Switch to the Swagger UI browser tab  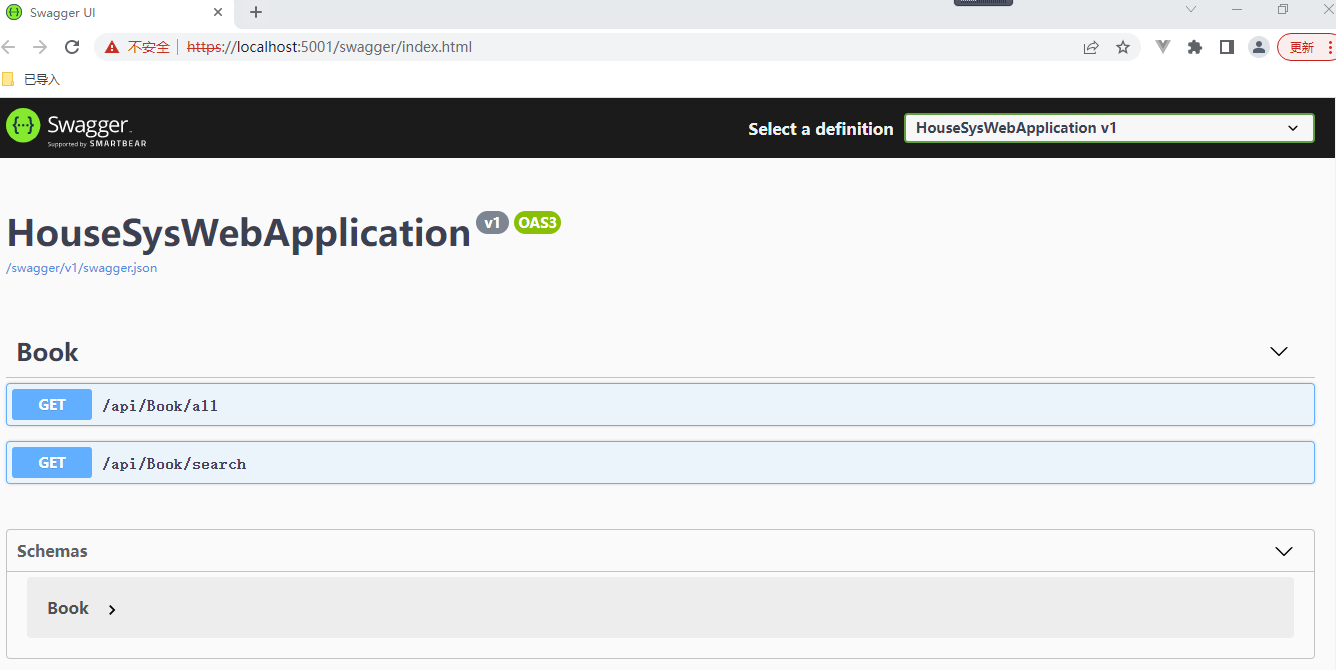pyautogui.click(x=110, y=13)
